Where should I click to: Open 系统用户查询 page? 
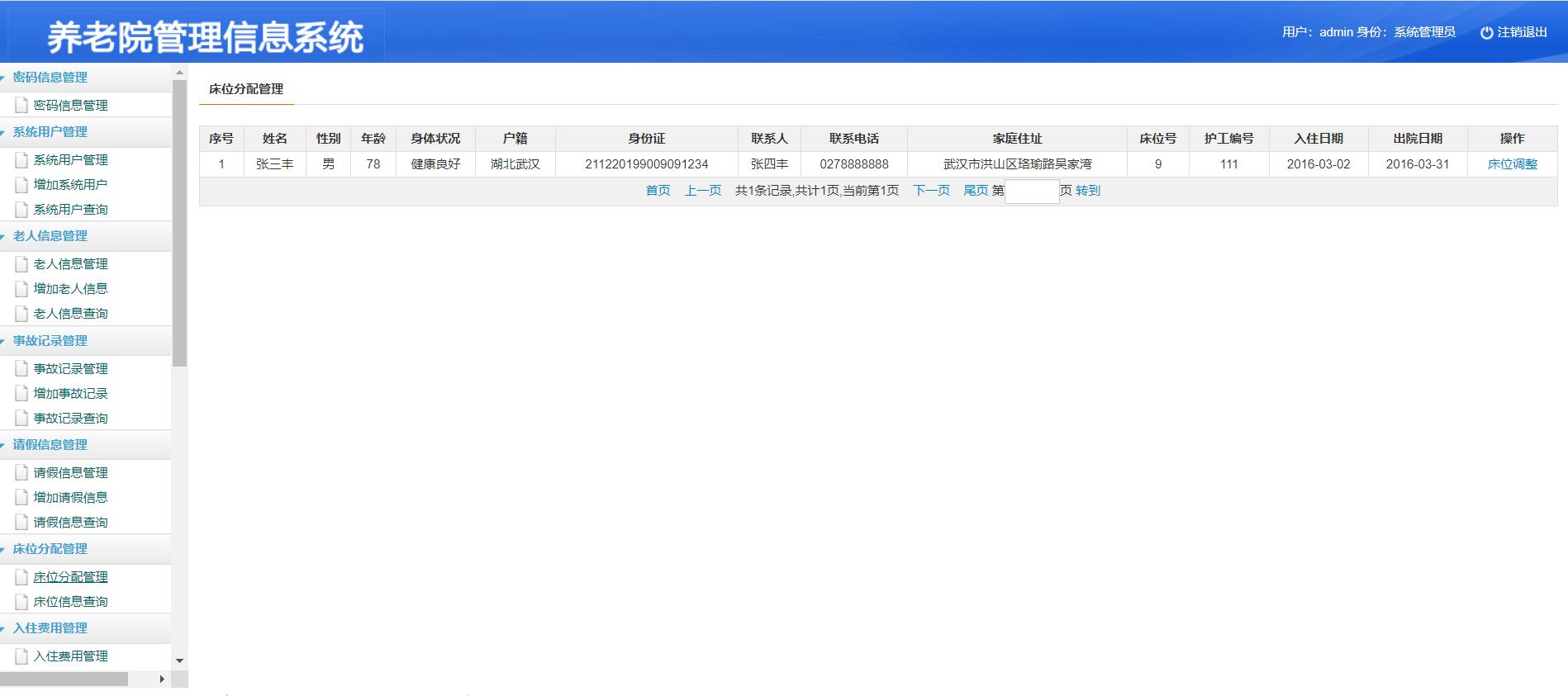point(70,209)
